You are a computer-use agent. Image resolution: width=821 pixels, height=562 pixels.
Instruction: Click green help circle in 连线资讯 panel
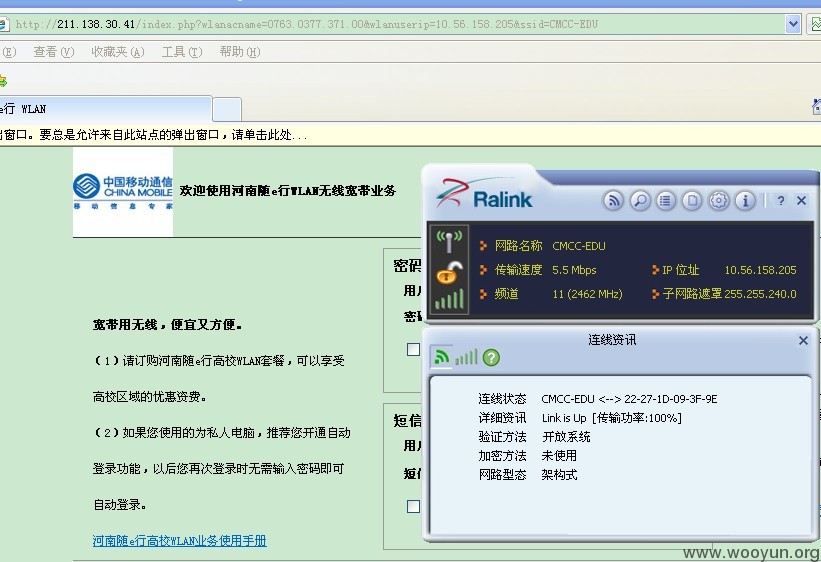(x=491, y=358)
